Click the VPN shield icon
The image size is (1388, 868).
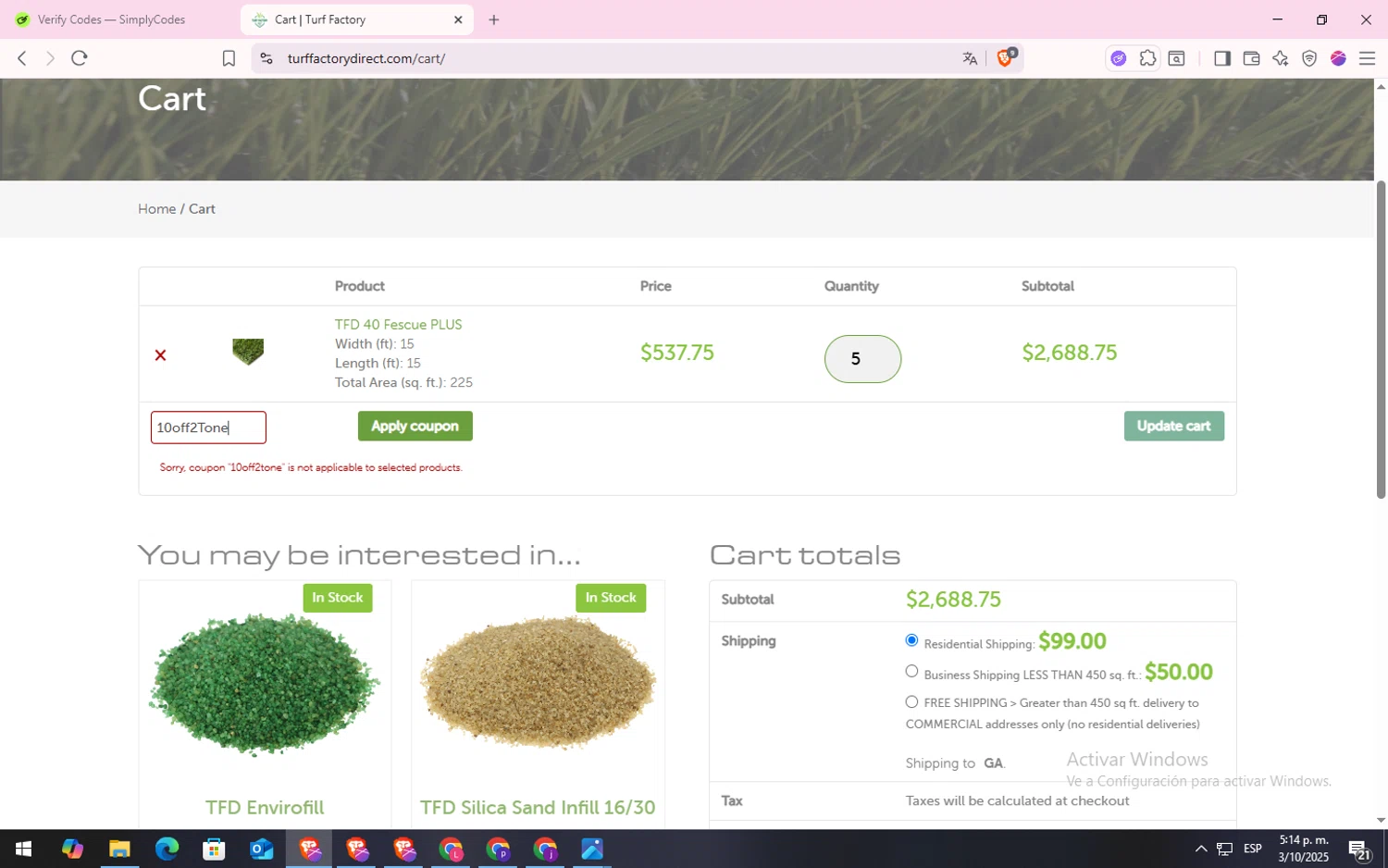[x=1309, y=58]
